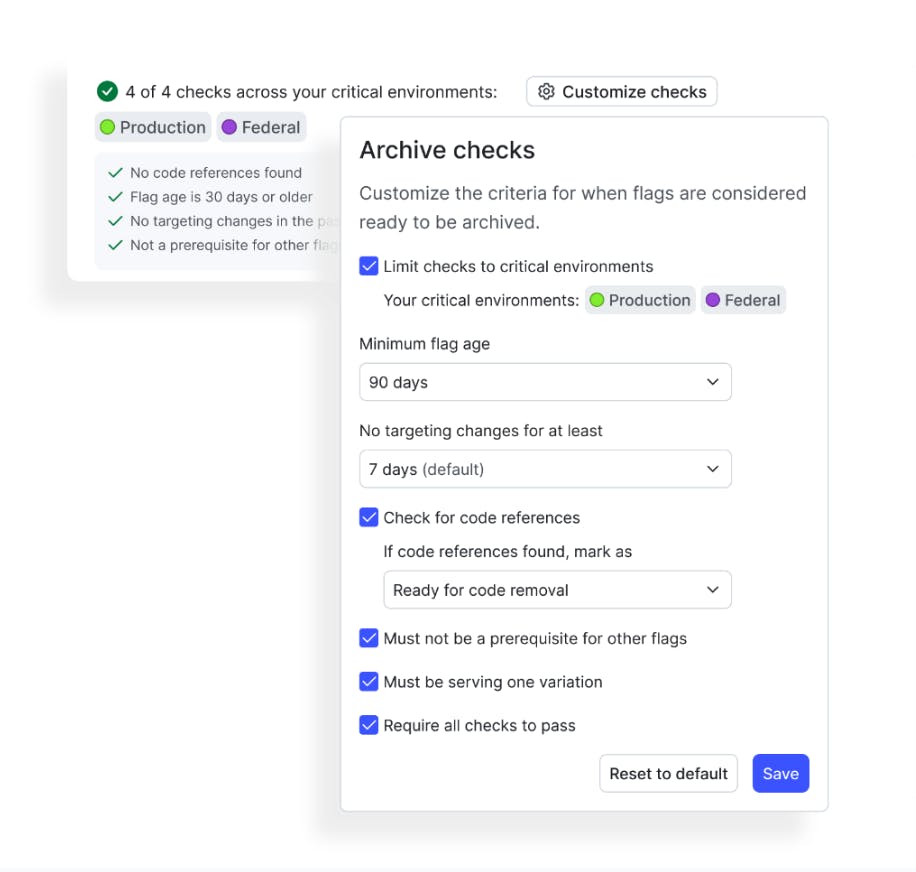Expand the No targeting changes duration dropdown

[545, 469]
